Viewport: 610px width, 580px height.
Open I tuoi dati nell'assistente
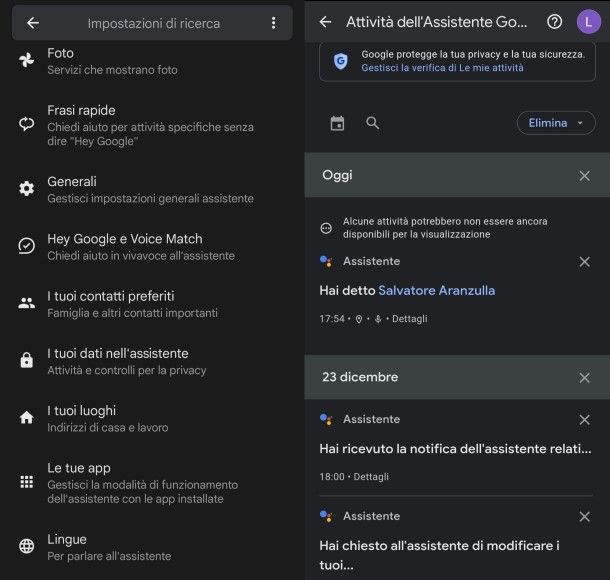click(x=152, y=361)
